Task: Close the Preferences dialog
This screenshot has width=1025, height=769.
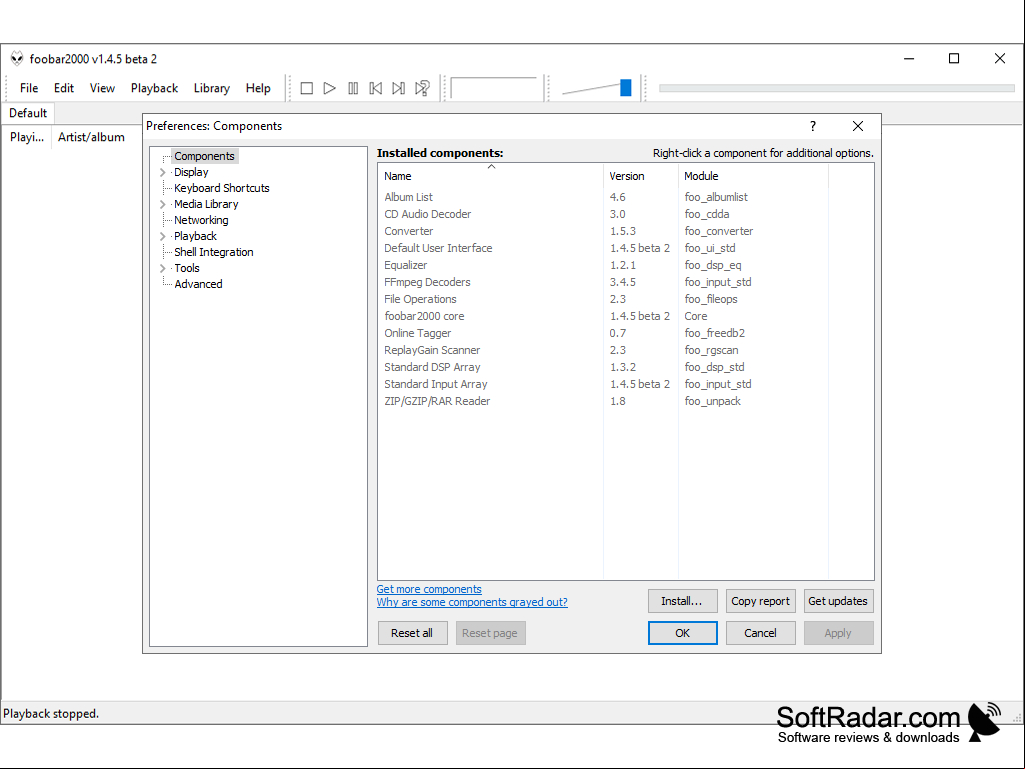Action: [858, 126]
